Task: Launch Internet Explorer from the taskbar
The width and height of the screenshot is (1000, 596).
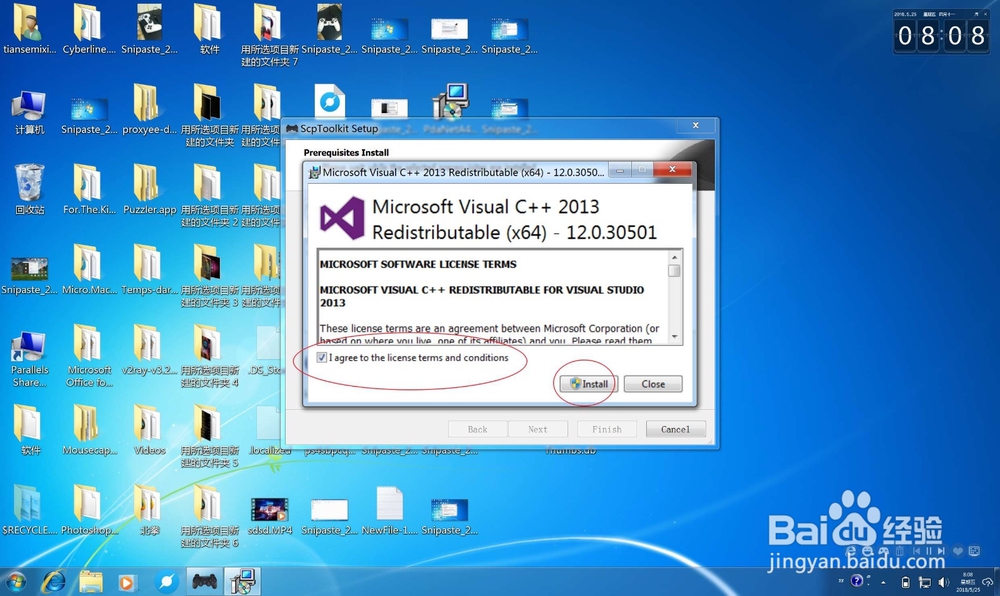Action: point(54,582)
